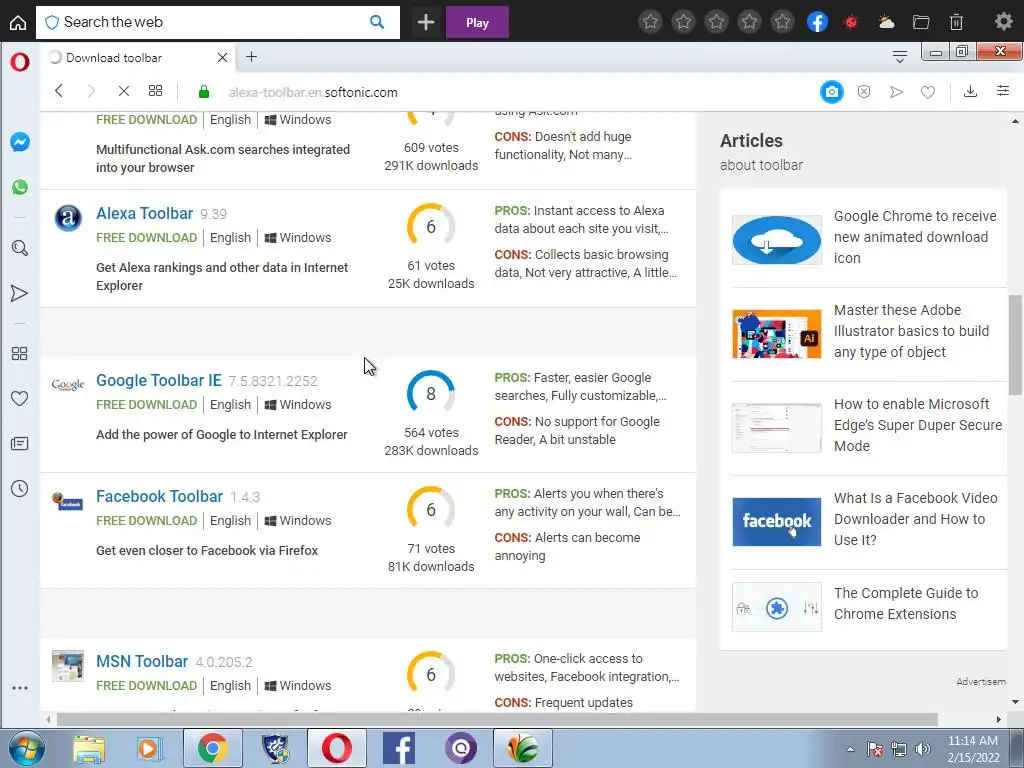Stop loading the page
The height and width of the screenshot is (768, 1024).
pyautogui.click(x=123, y=91)
